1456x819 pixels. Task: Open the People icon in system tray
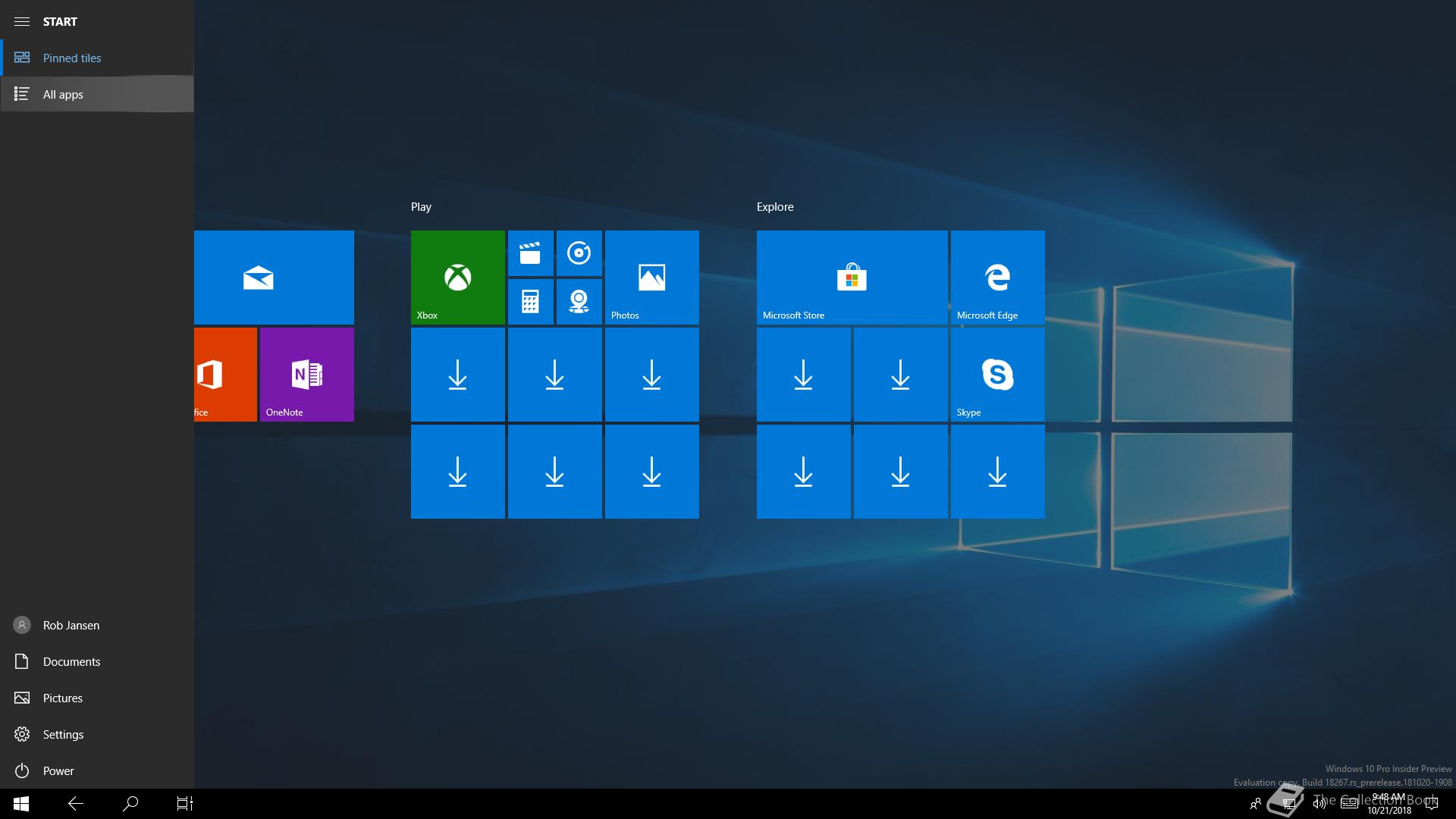[x=1256, y=804]
